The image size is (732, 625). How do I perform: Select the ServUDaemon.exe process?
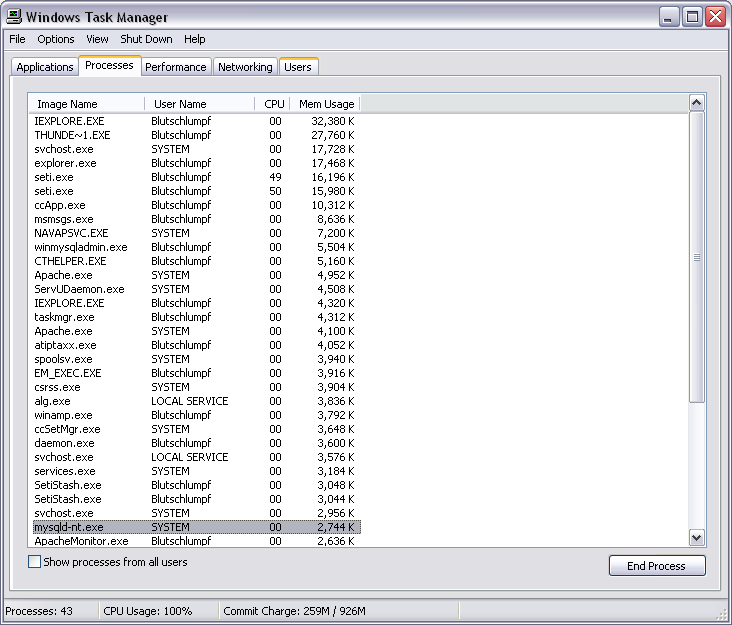(196, 289)
